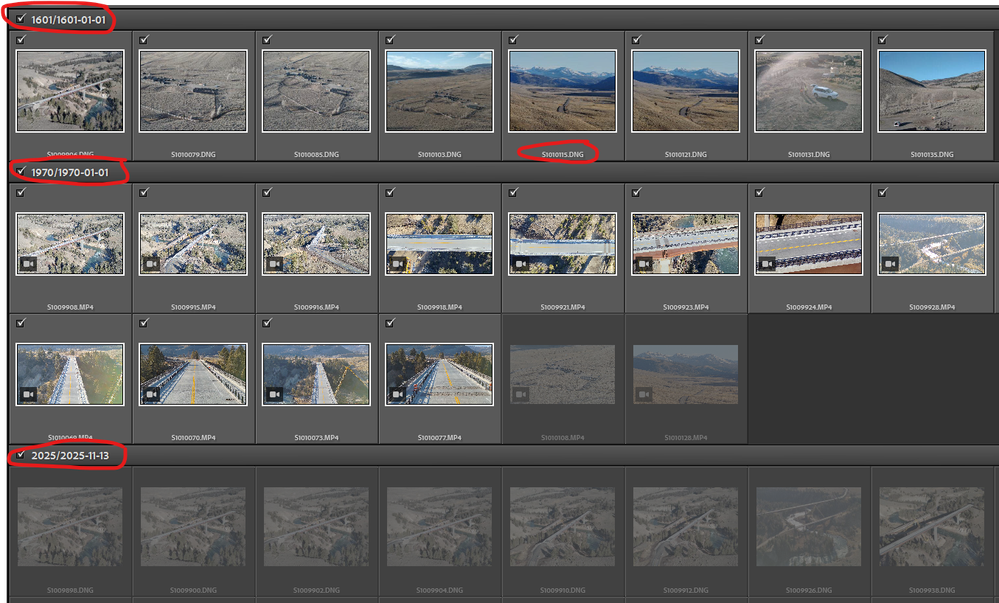Screen dimensions: 999x603
Task: Click video badge on S1009921.MP4 thumbnail
Action: [519, 264]
